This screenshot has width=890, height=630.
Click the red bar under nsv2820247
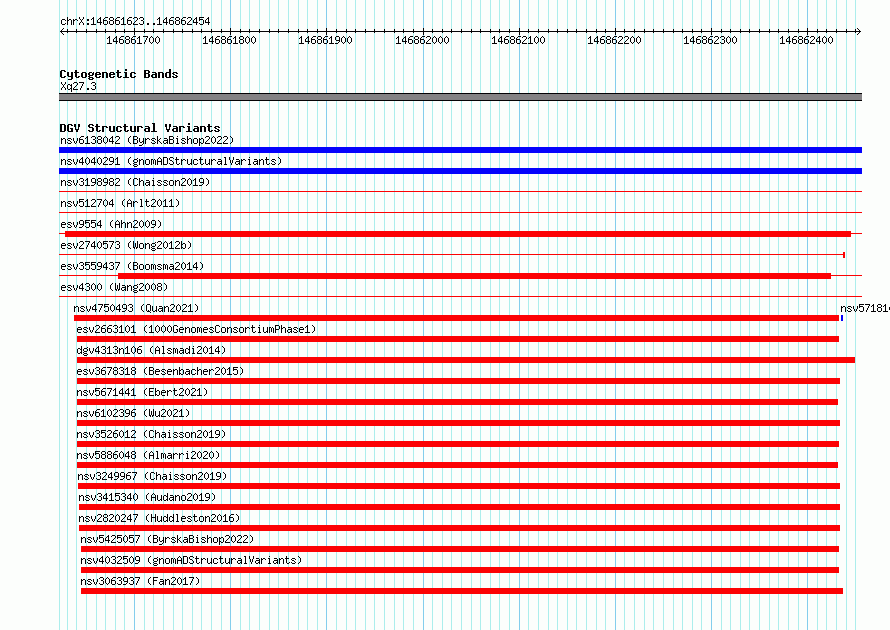[x=459, y=528]
